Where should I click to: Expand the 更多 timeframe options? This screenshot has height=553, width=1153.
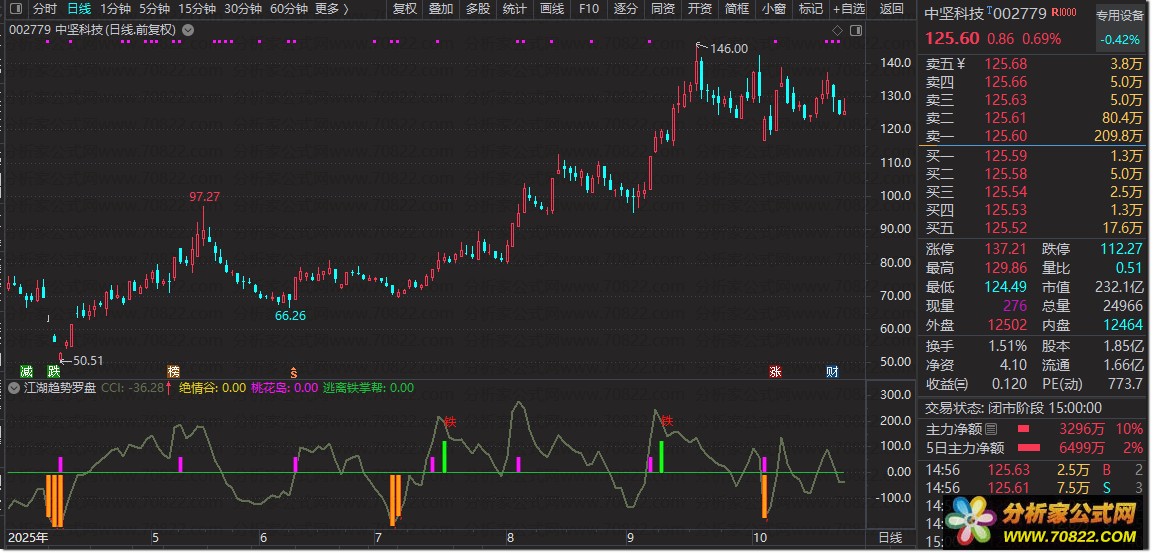331,9
